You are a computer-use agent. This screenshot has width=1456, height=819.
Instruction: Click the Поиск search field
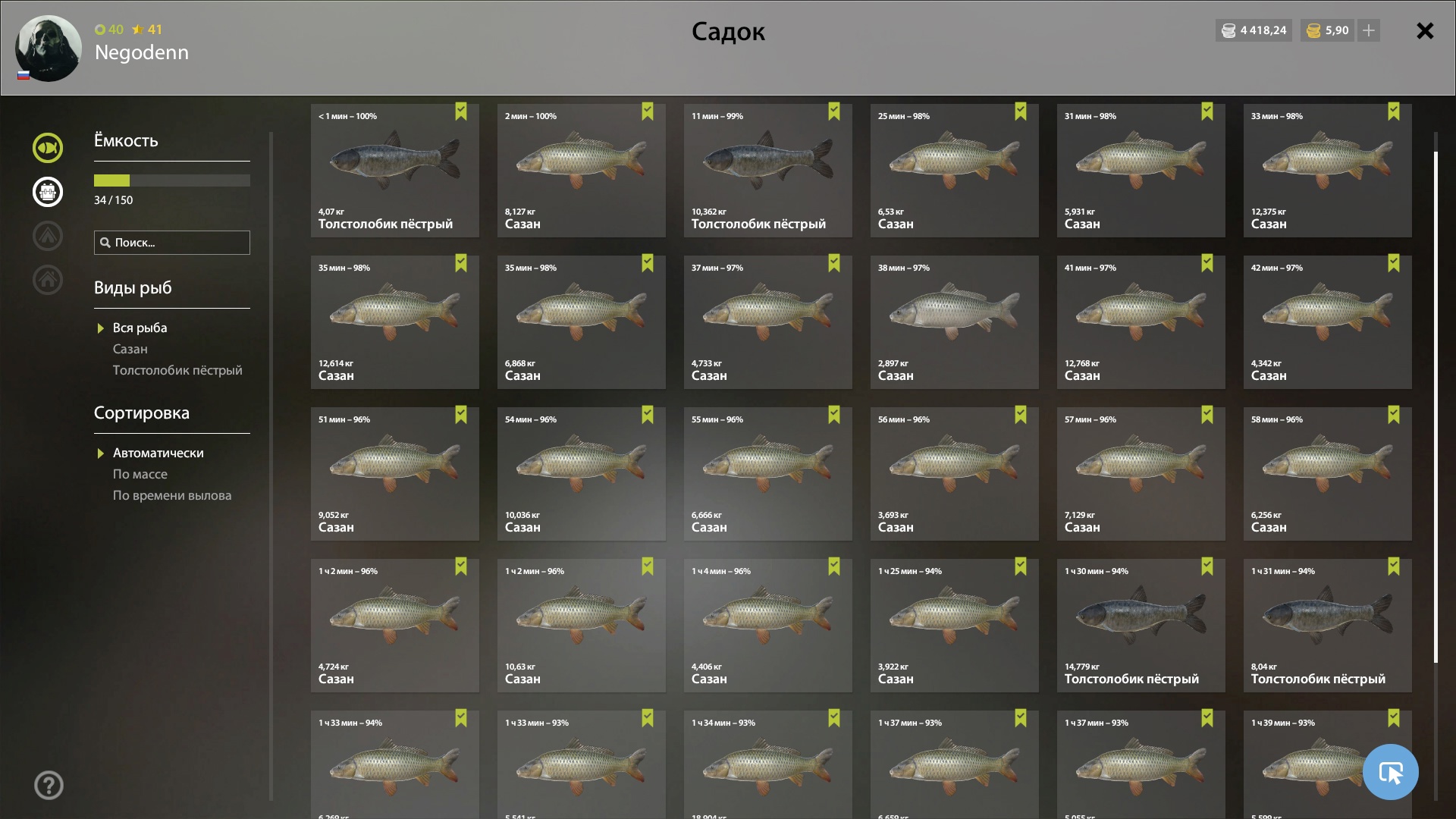(172, 243)
